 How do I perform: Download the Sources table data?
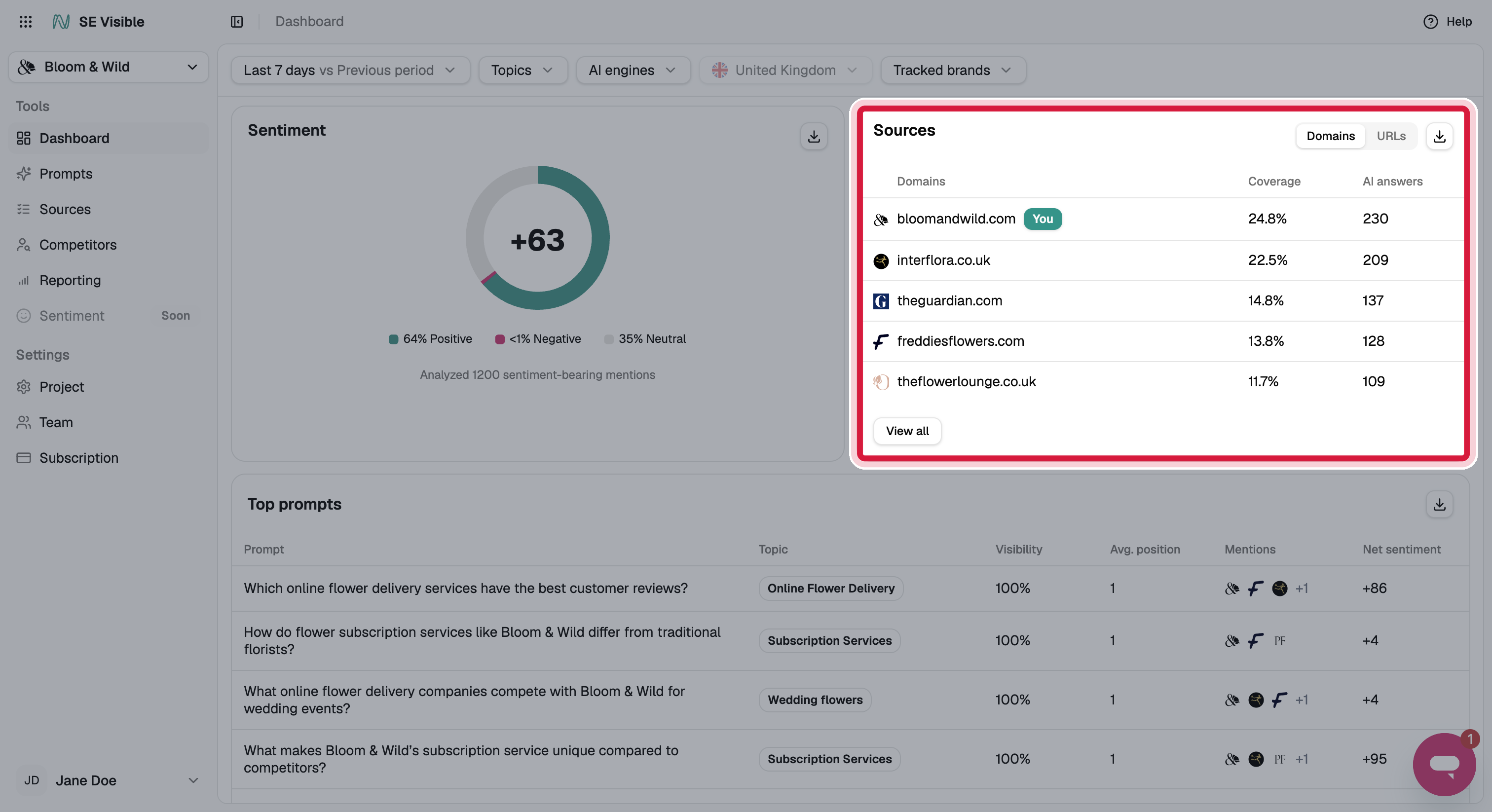1439,136
